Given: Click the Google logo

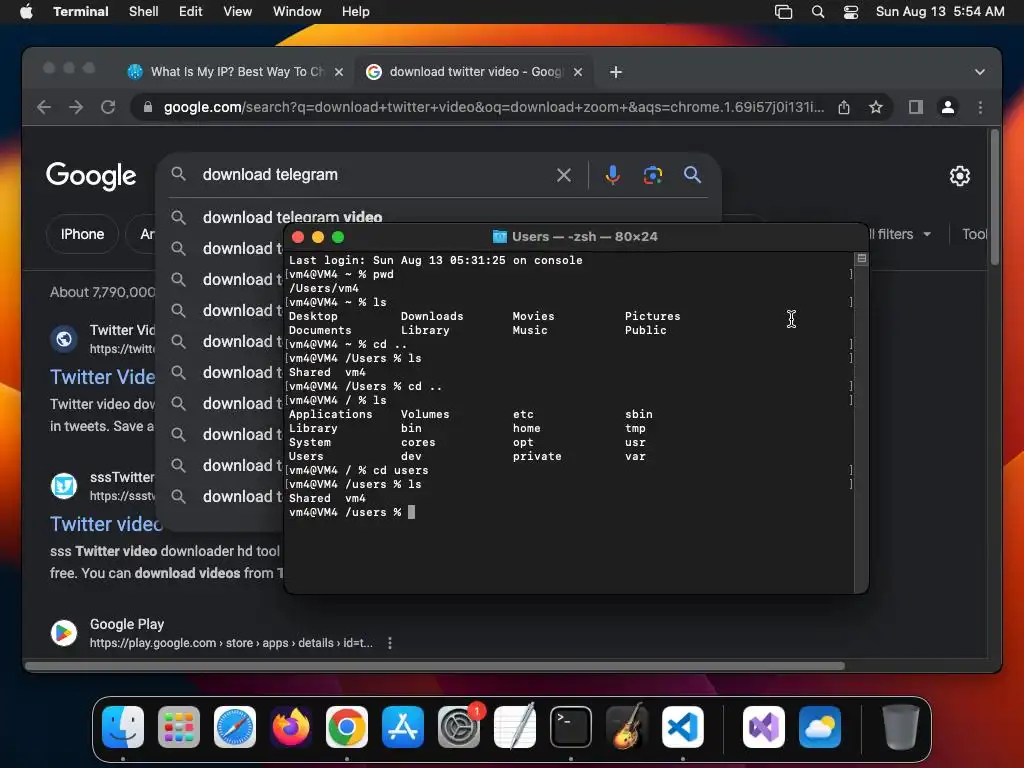Looking at the screenshot, I should click(x=91, y=175).
